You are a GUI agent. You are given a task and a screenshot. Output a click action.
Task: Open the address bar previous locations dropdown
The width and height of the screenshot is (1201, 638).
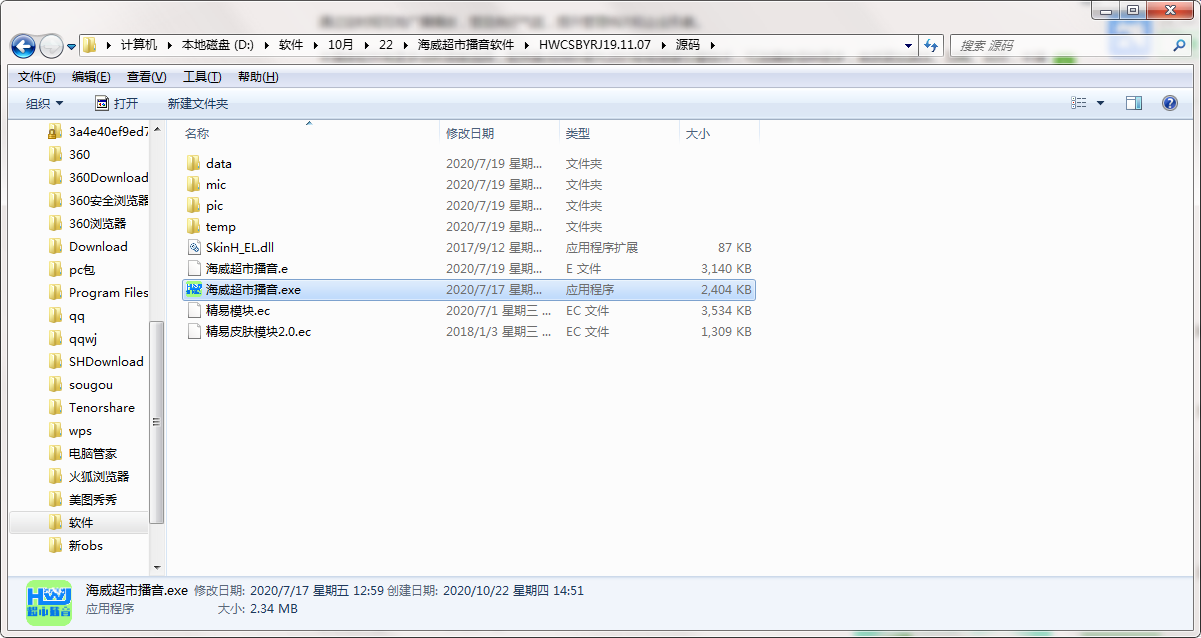pos(908,45)
